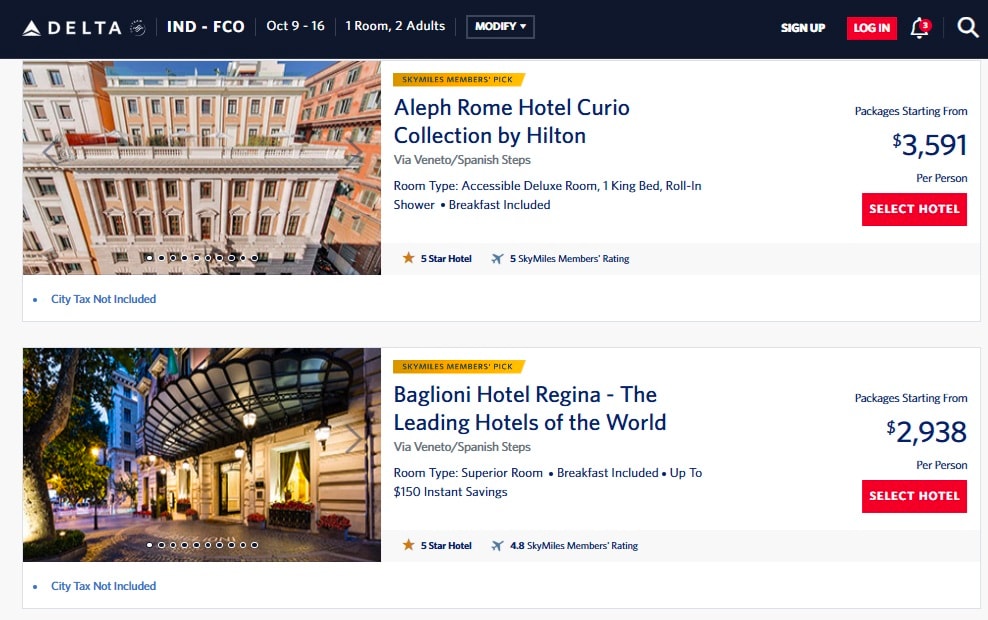
Task: Click the Delta logo in the header
Action: click(72, 28)
